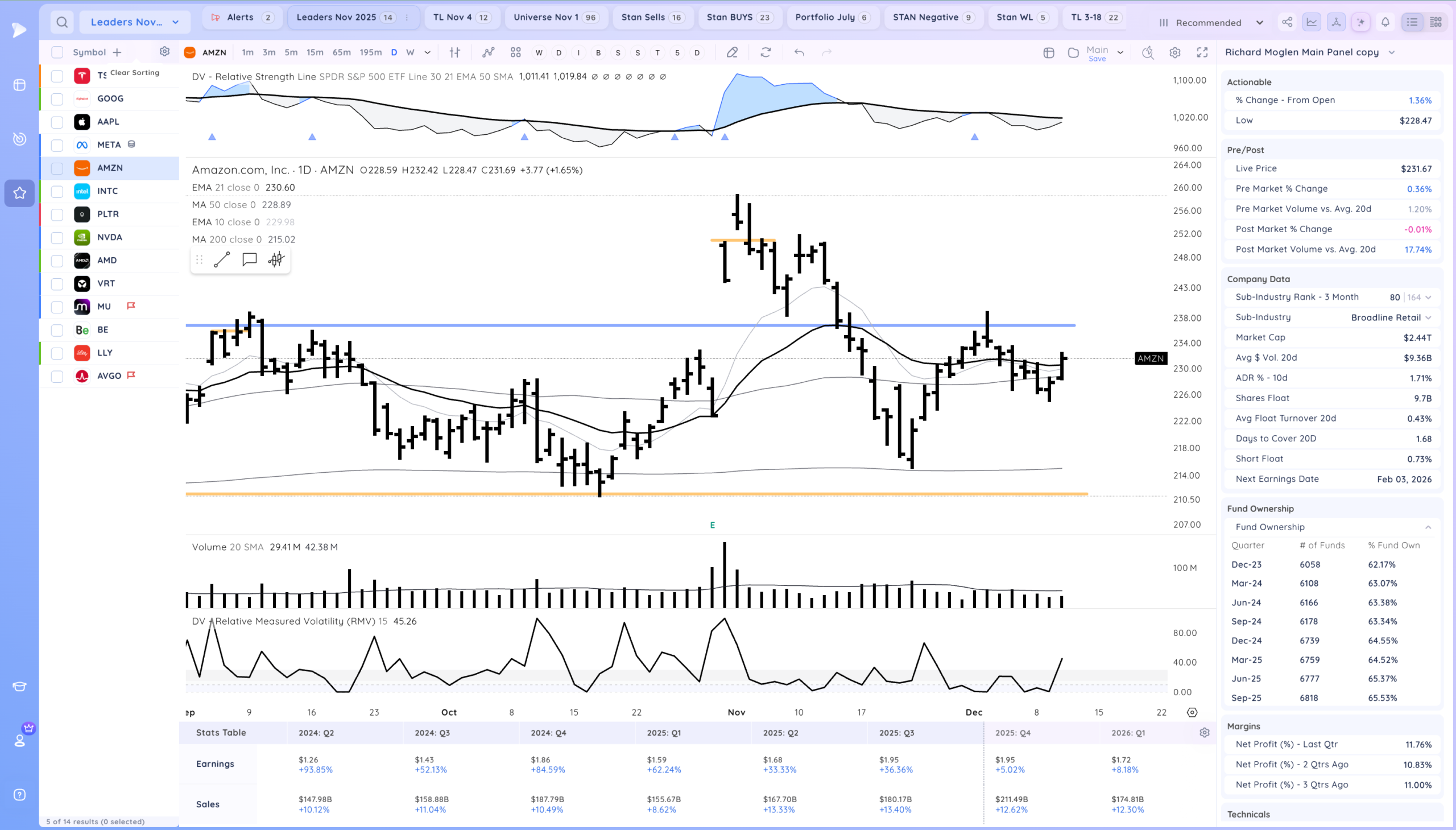Check the GOOG row checkbox

57,99
